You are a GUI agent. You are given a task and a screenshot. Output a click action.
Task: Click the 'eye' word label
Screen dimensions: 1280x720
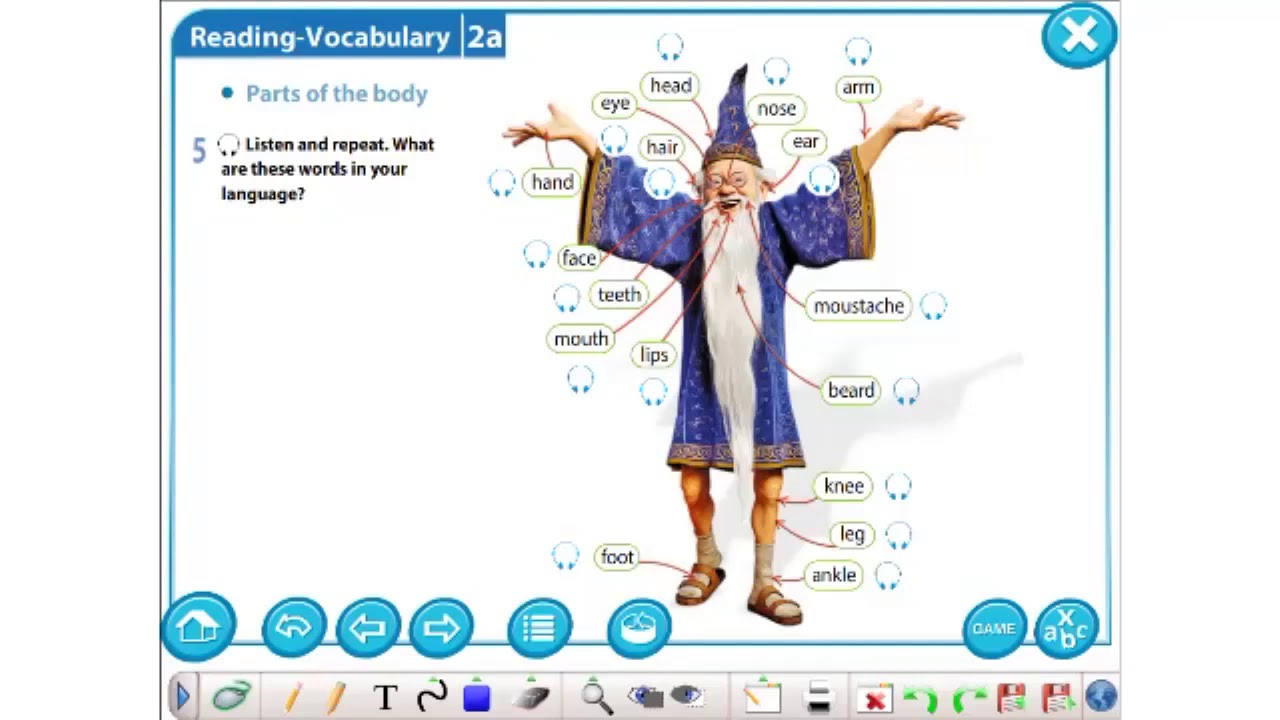tap(615, 104)
